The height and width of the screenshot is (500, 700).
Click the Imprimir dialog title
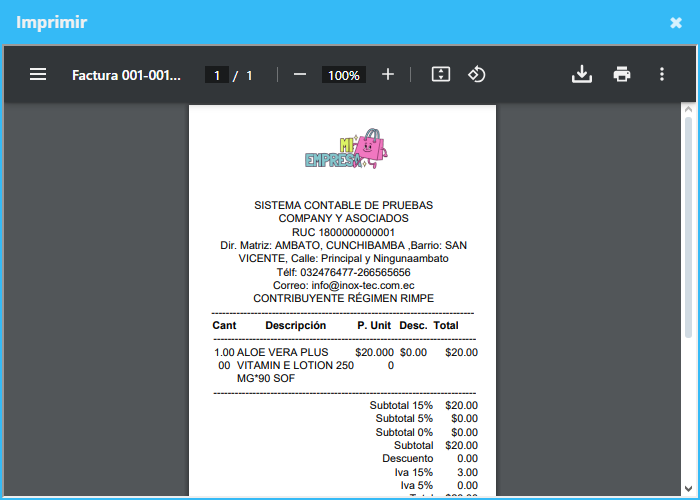click(51, 22)
